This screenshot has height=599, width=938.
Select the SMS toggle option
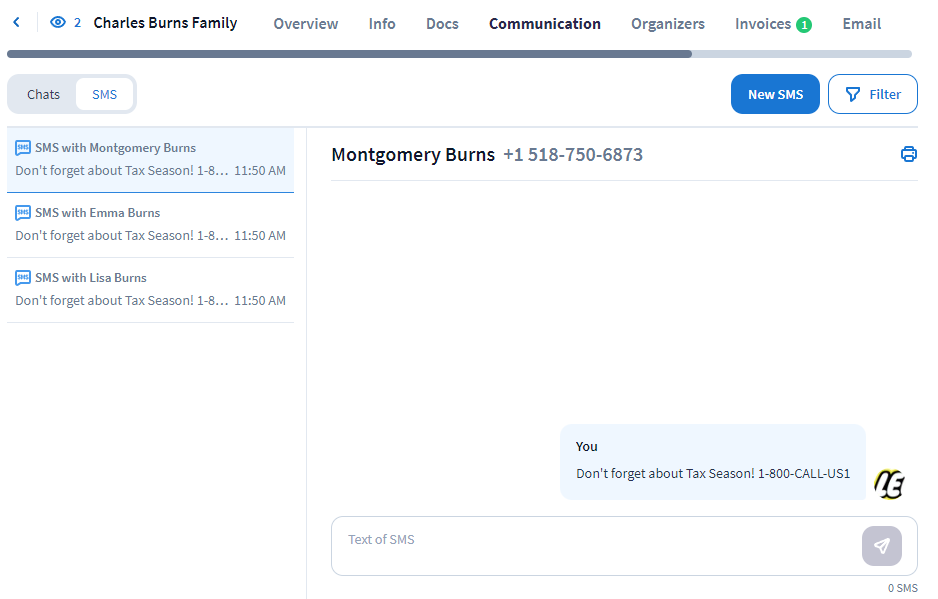(x=104, y=93)
